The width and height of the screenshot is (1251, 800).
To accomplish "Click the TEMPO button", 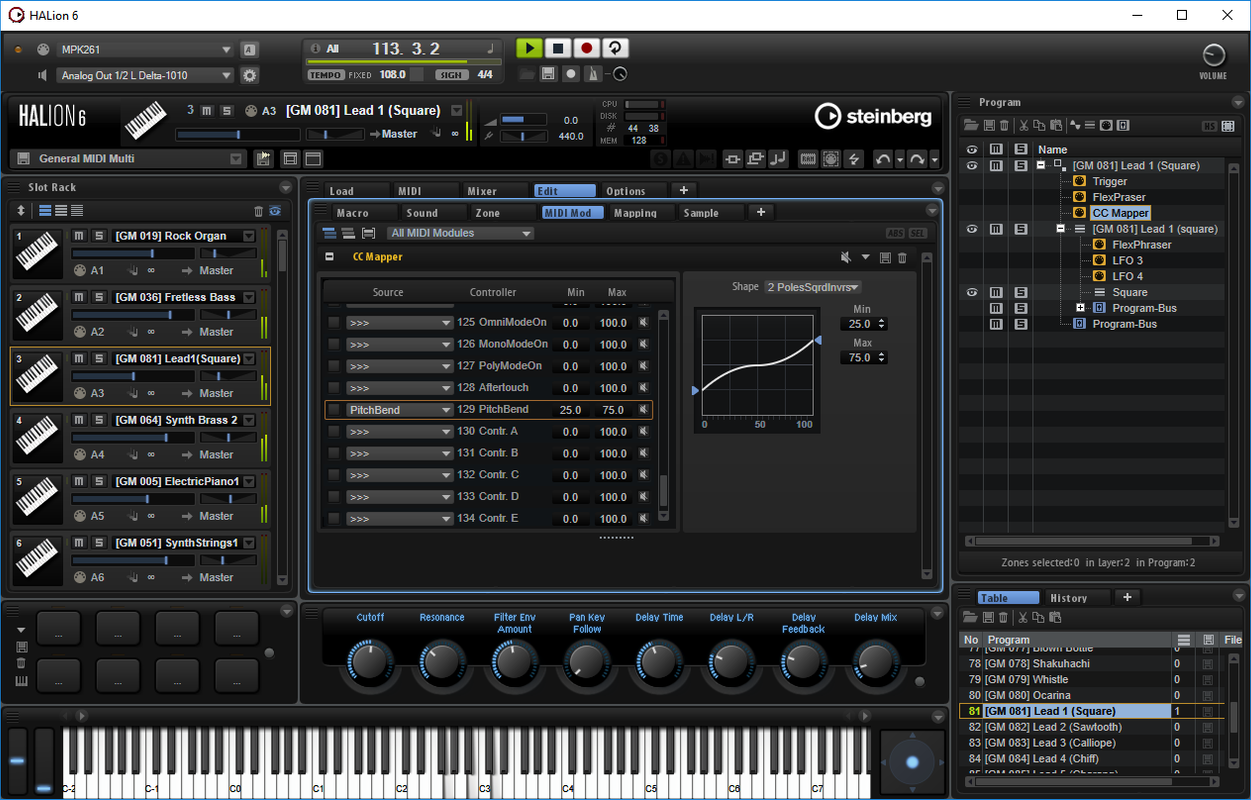I will [326, 75].
